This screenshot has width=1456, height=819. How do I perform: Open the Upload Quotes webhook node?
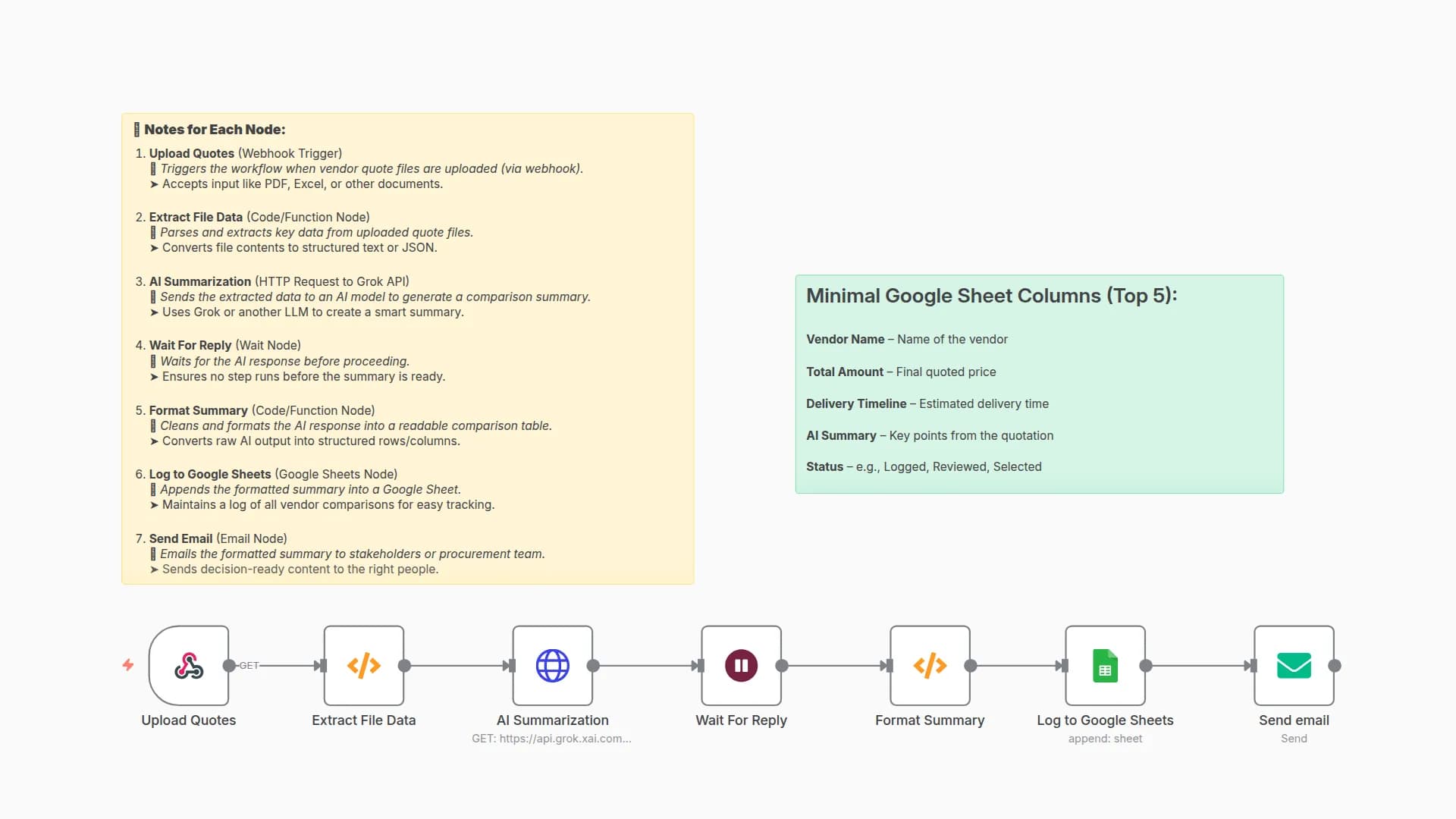188,665
